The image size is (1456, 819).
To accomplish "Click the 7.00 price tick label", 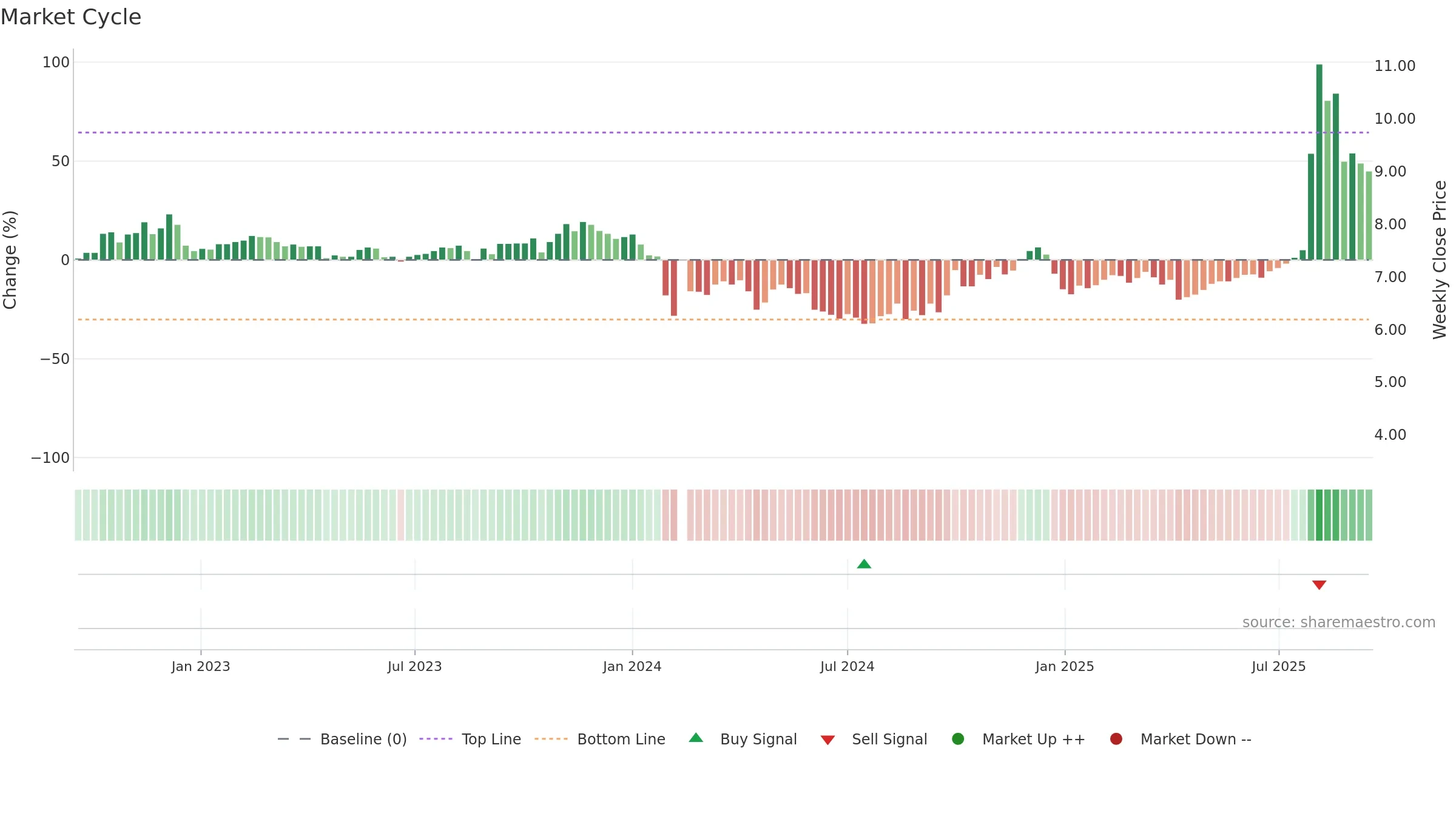I will pyautogui.click(x=1390, y=277).
